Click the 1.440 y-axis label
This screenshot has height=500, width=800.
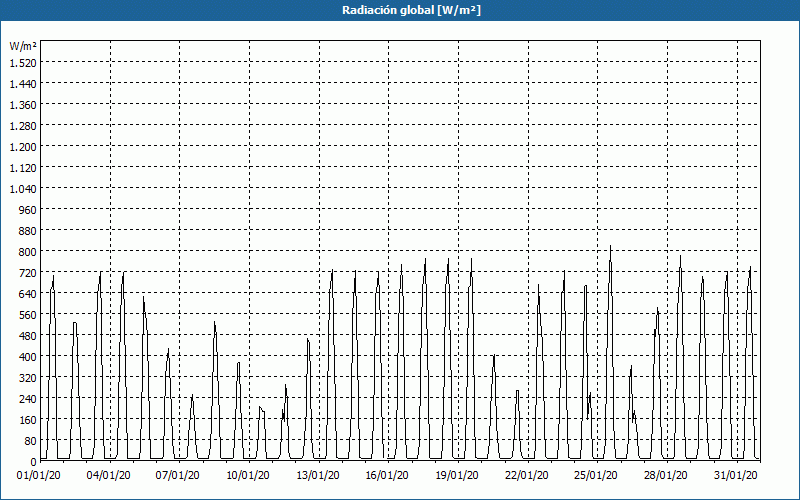coord(23,84)
